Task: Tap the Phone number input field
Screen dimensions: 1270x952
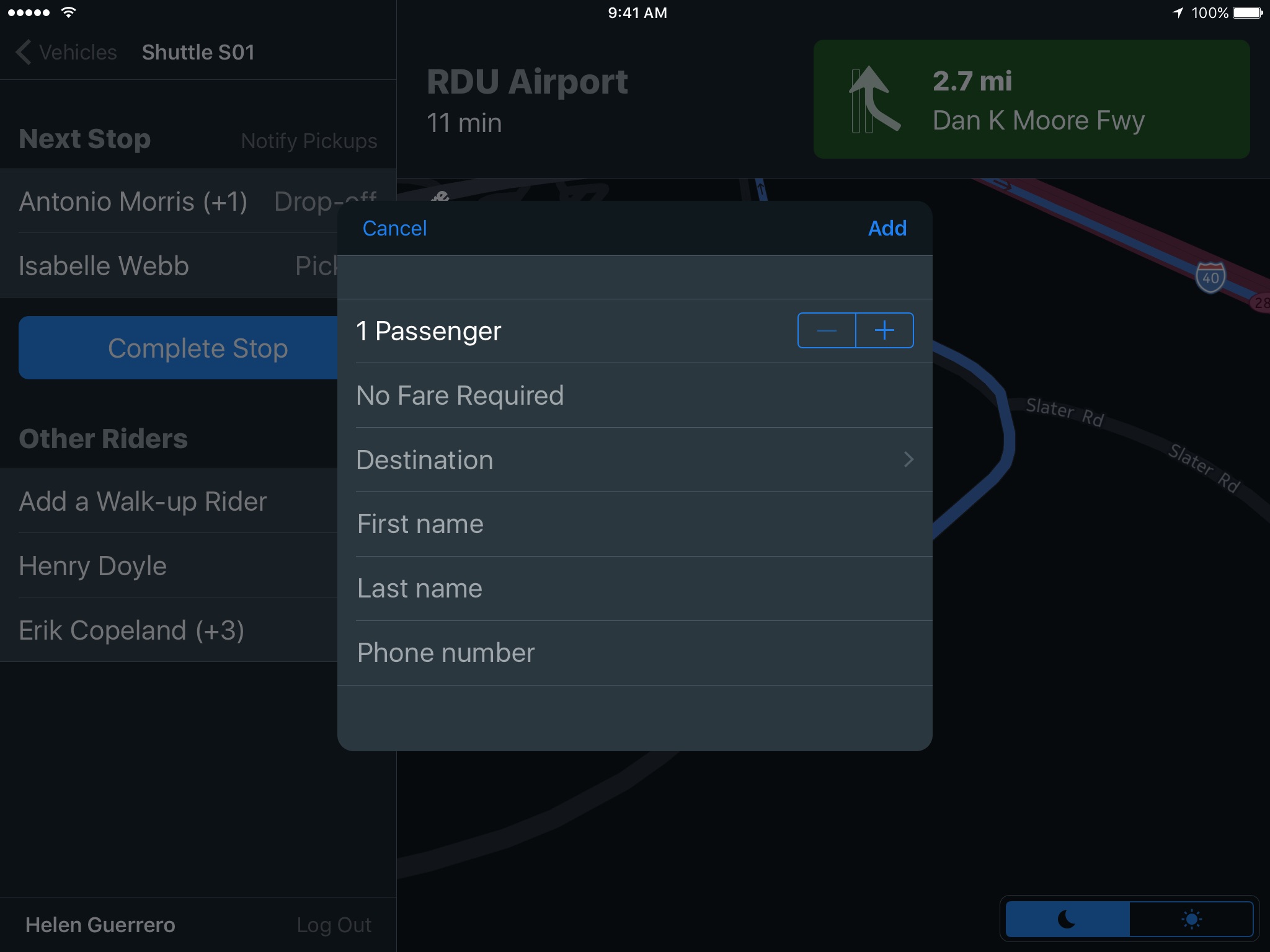Action: point(634,652)
